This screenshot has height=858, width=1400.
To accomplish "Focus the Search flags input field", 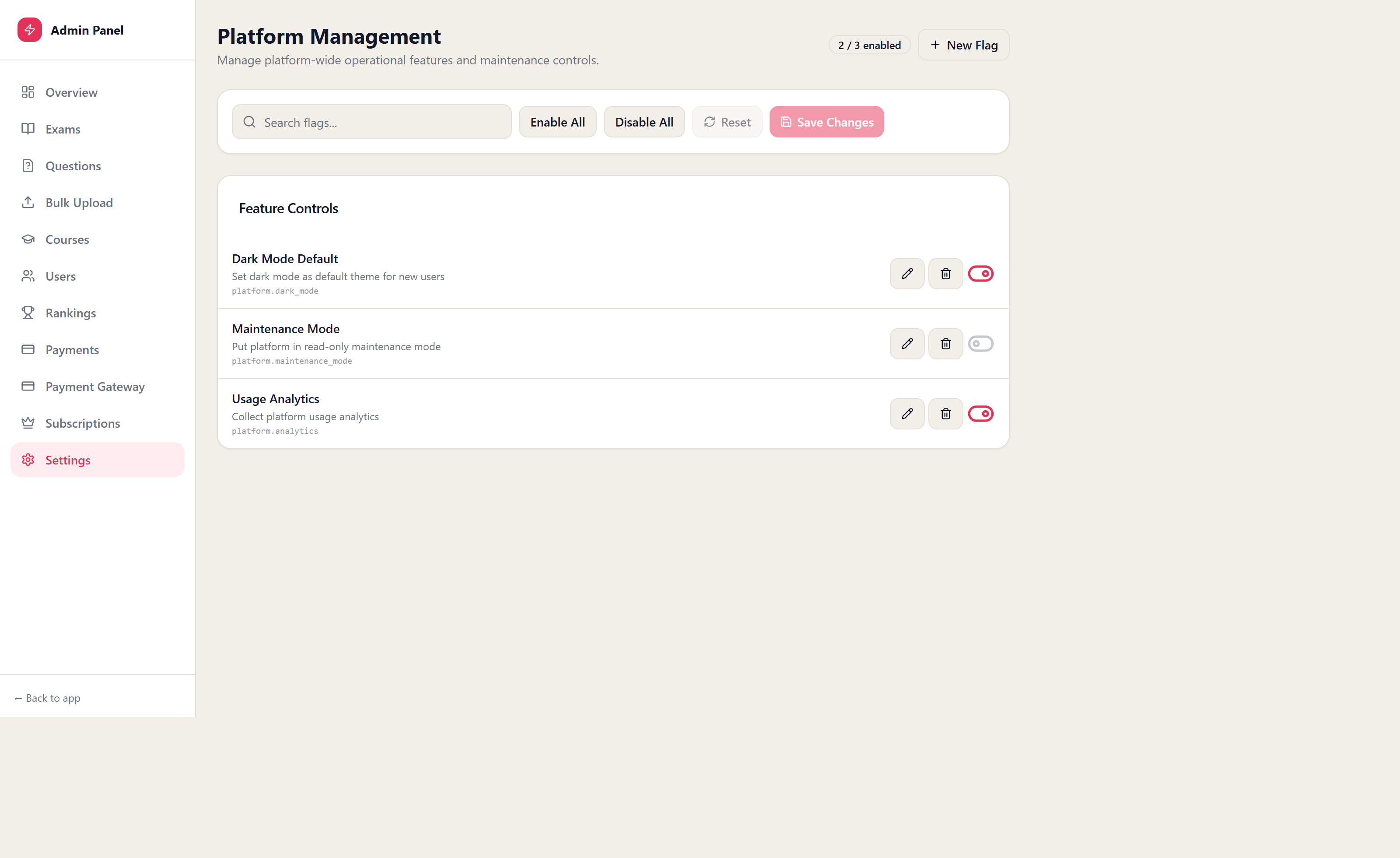I will point(371,122).
